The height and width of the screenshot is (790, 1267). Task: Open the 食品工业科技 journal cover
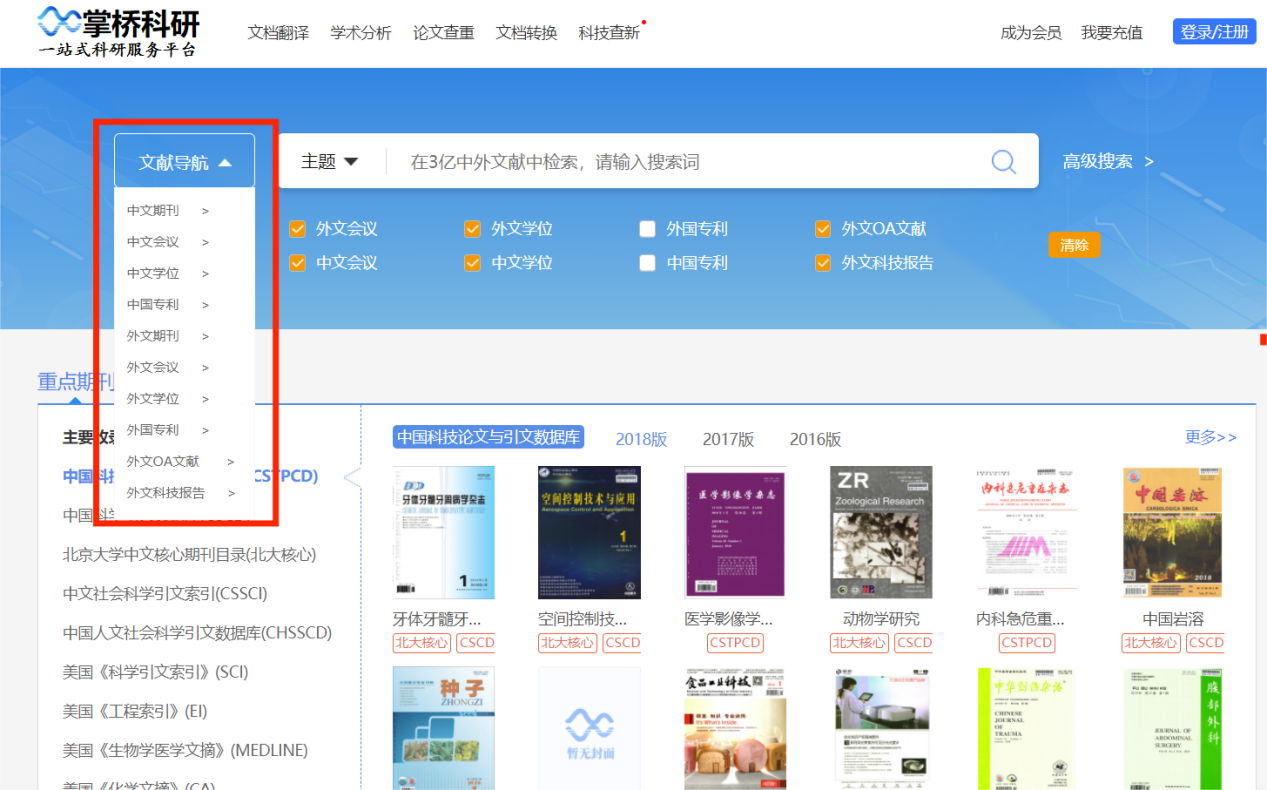coord(735,728)
